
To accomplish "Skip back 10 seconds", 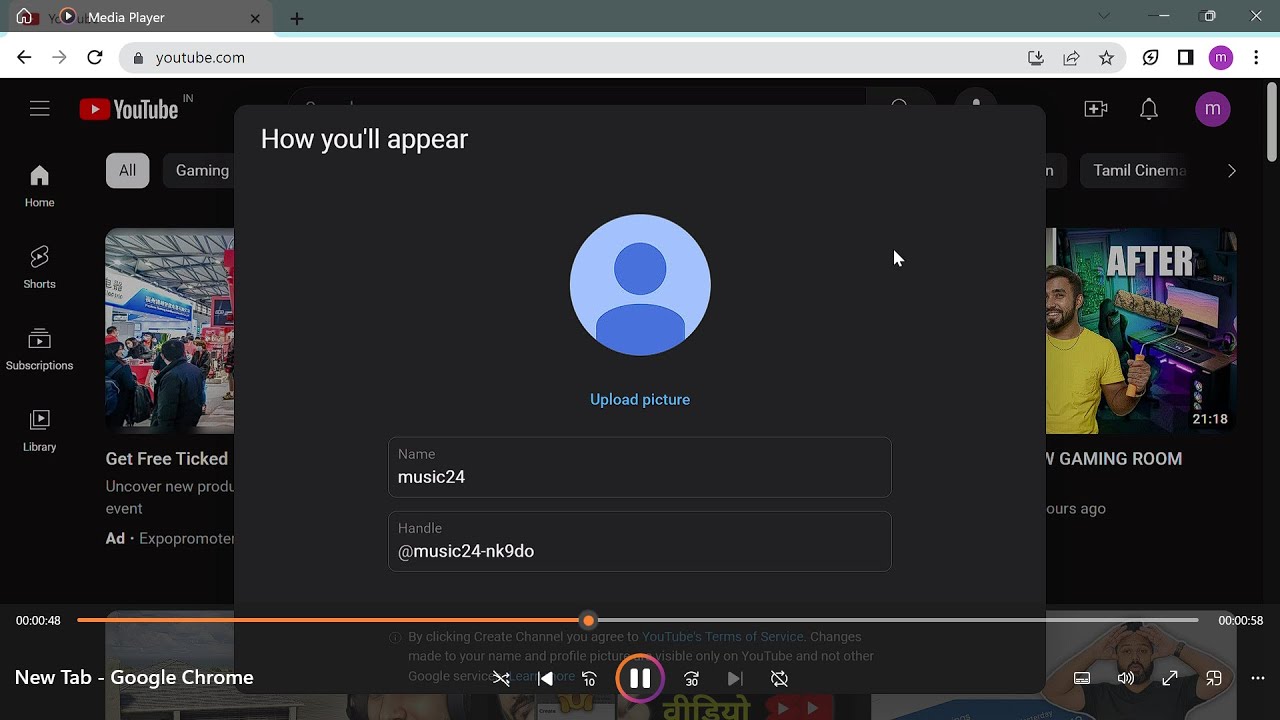I will click(590, 678).
